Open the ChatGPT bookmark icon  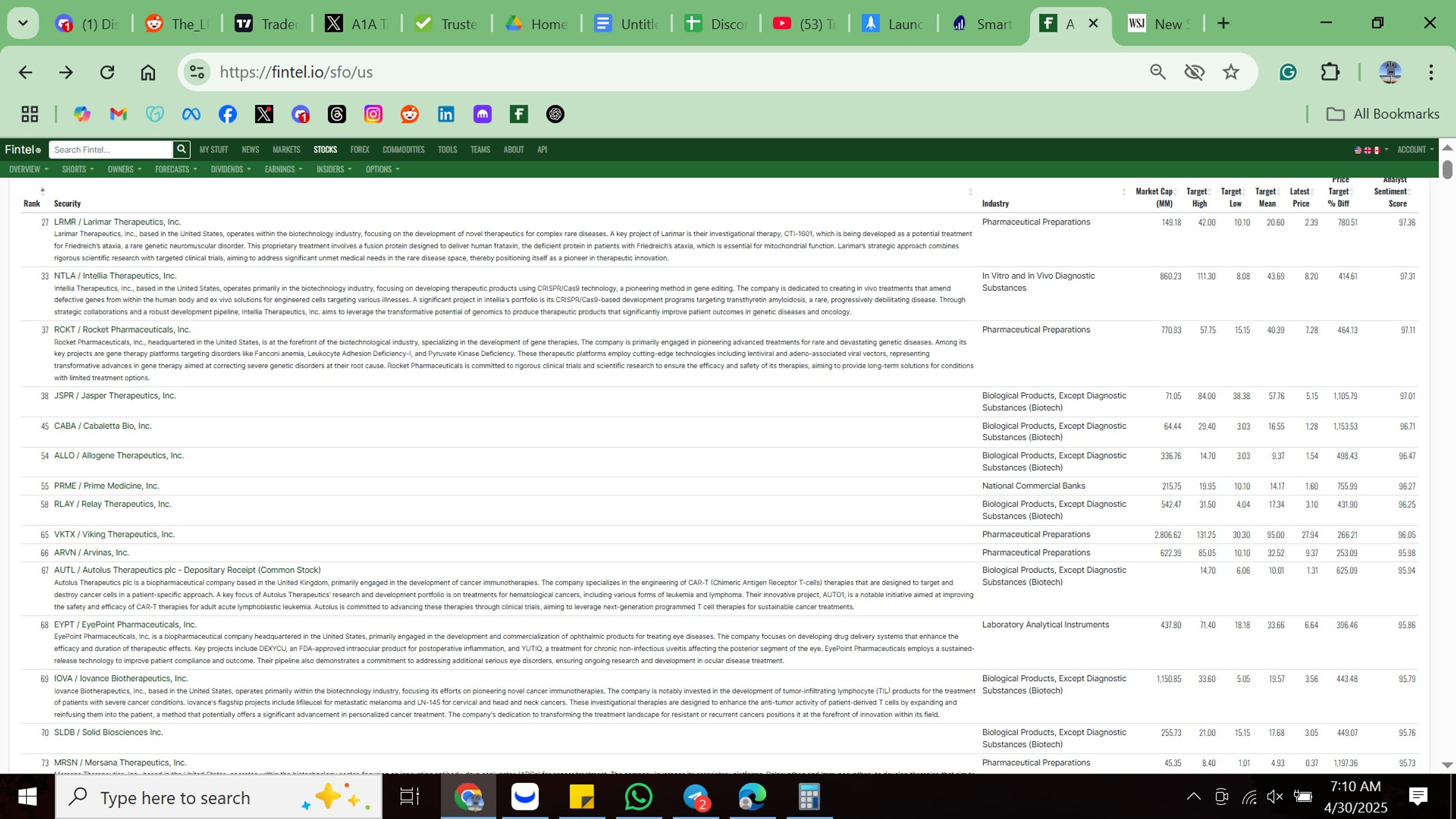click(x=555, y=114)
